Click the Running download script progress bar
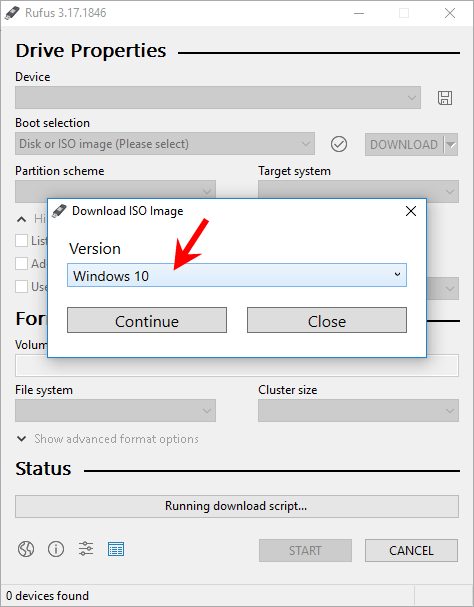This screenshot has width=474, height=607. tap(237, 506)
